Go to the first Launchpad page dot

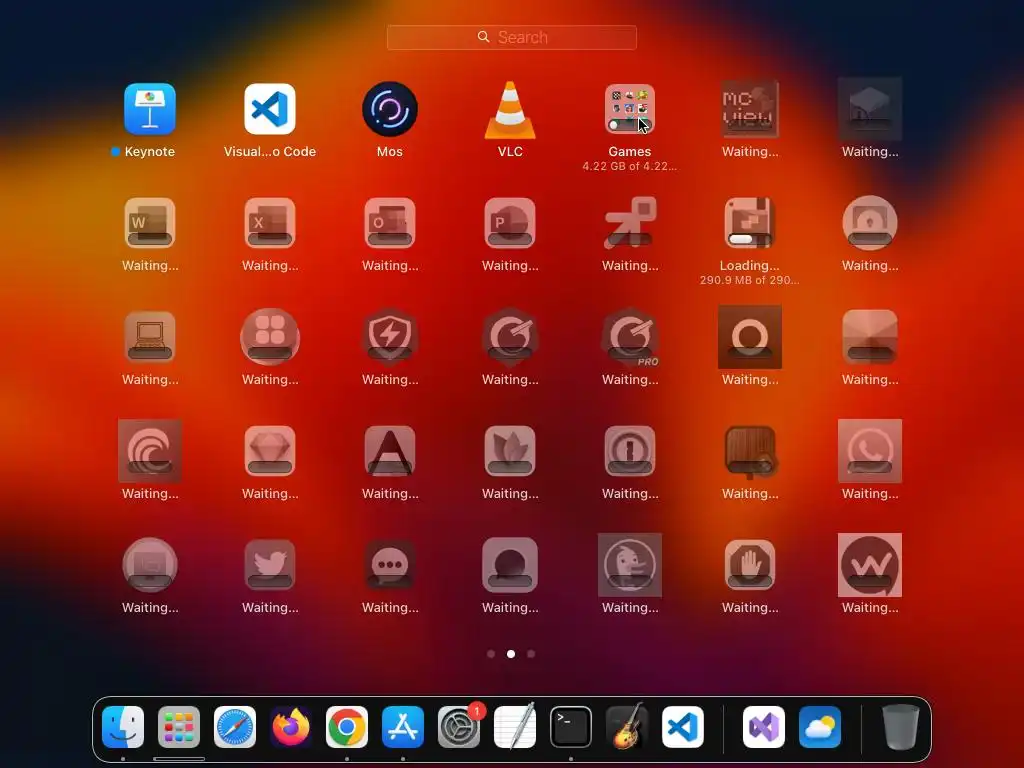click(491, 654)
